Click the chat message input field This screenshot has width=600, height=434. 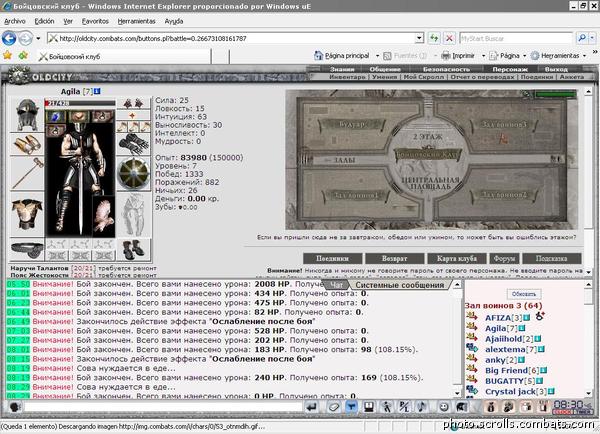click(x=163, y=406)
